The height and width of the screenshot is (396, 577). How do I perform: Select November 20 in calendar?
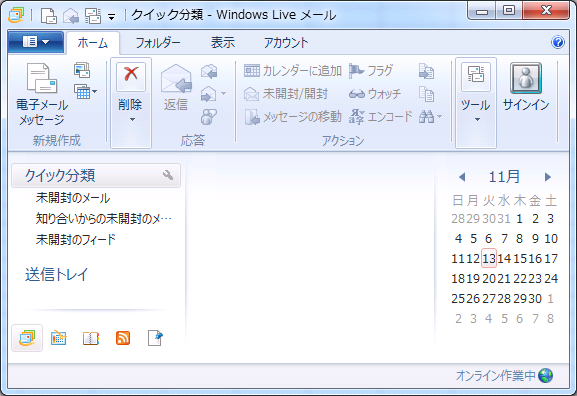(489, 279)
